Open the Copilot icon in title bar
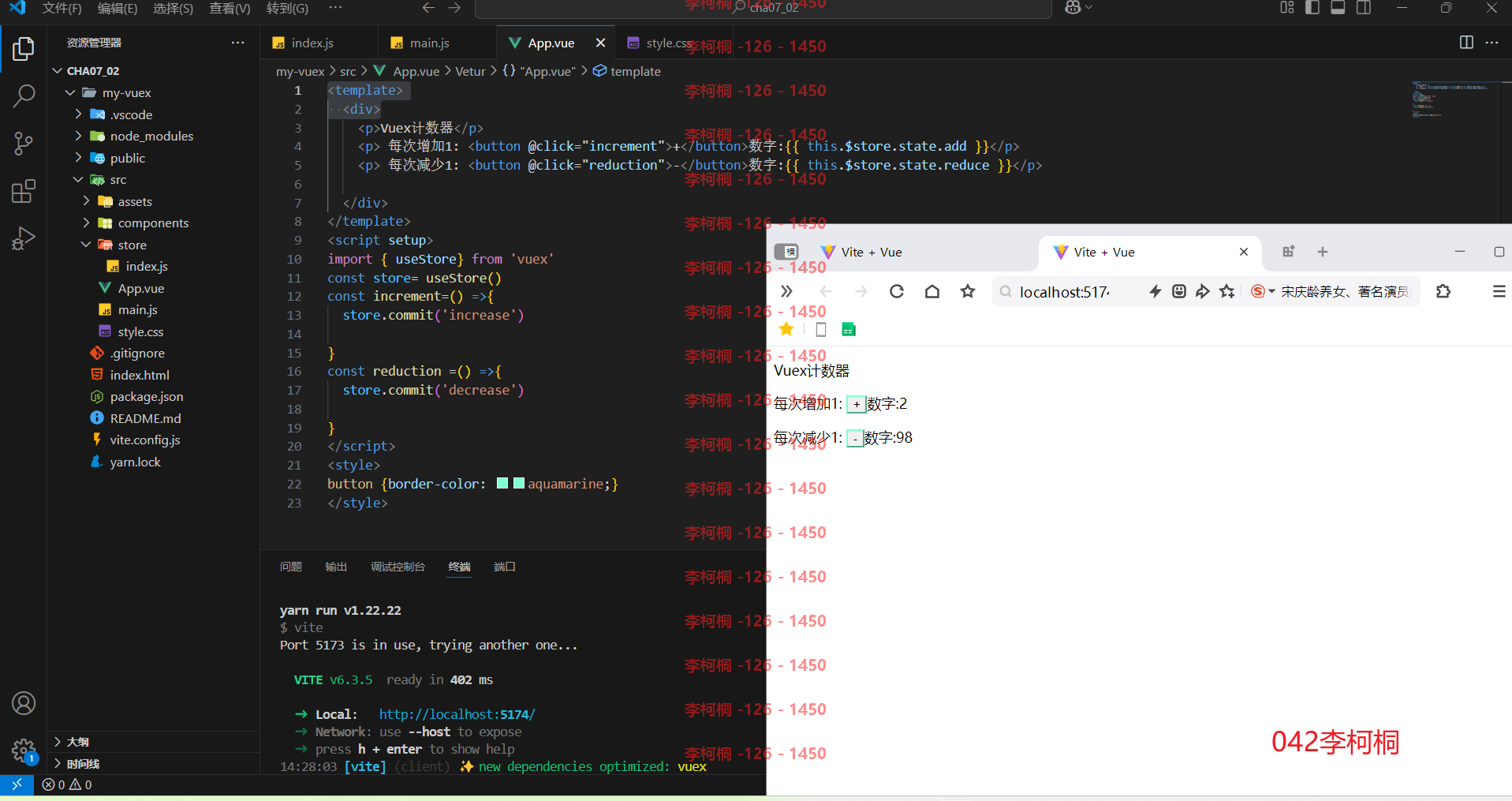The width and height of the screenshot is (1512, 801). click(1073, 8)
